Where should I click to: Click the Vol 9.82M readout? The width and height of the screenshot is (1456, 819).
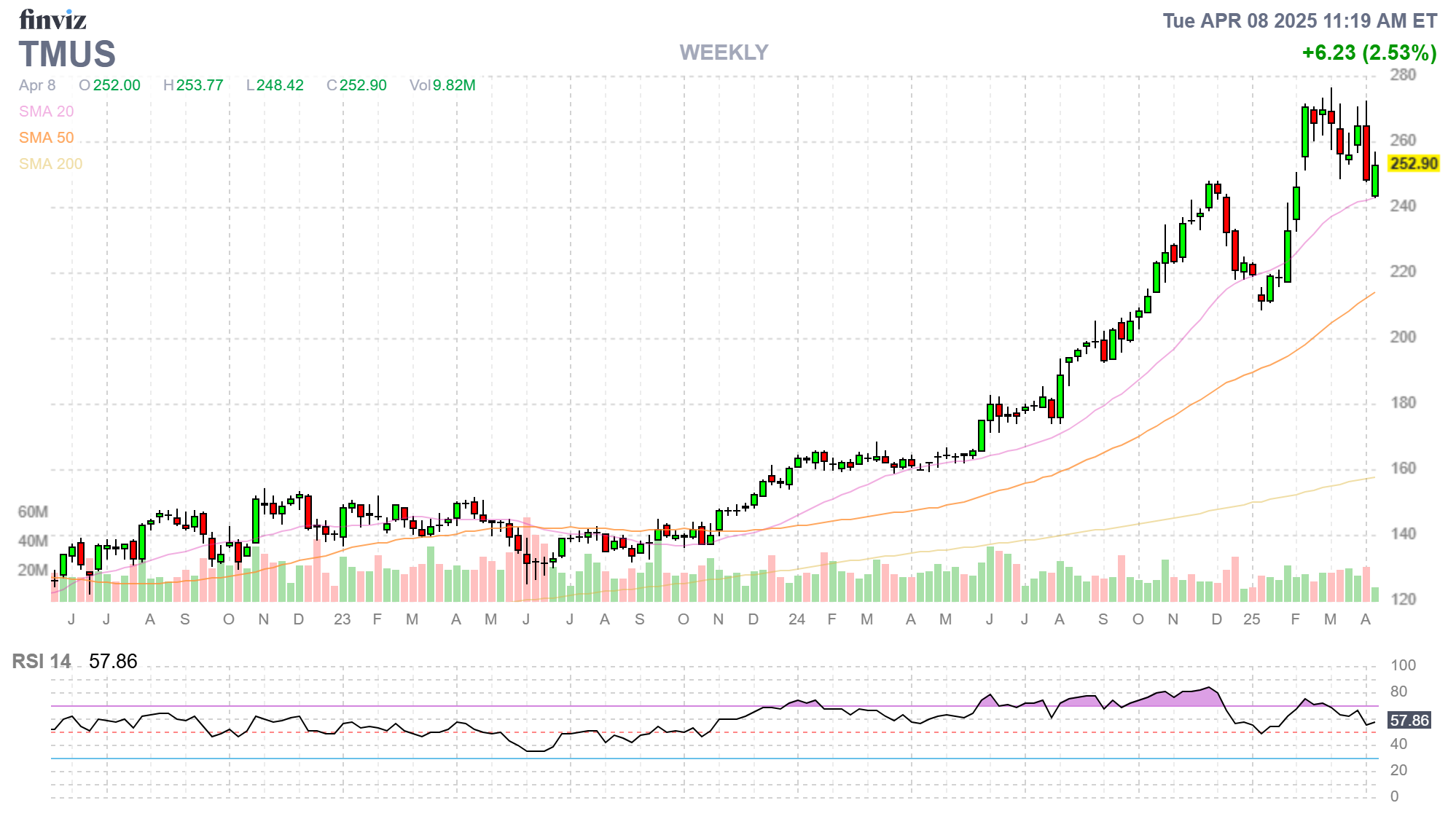click(x=442, y=85)
